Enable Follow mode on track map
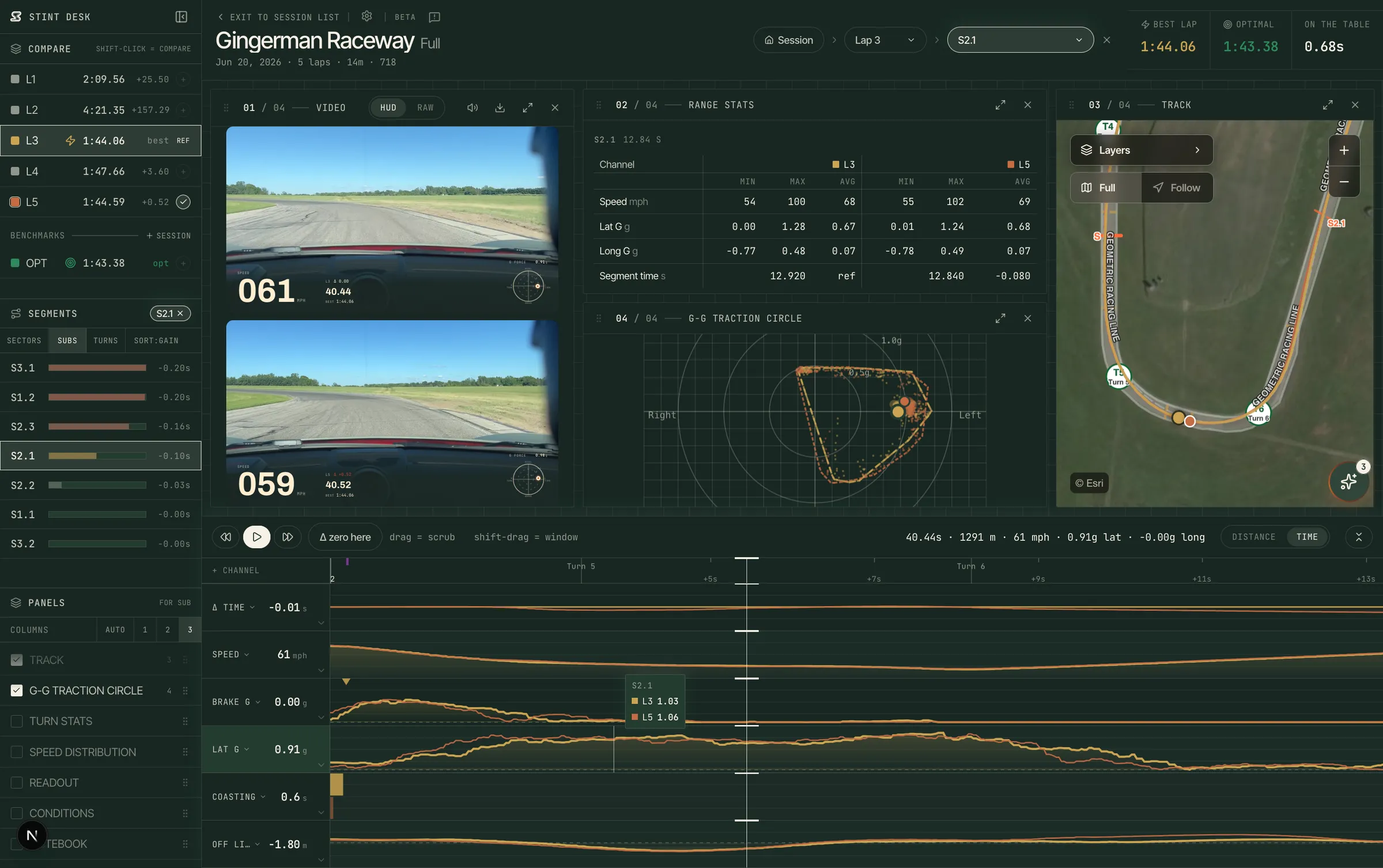The image size is (1383, 868). point(1177,188)
